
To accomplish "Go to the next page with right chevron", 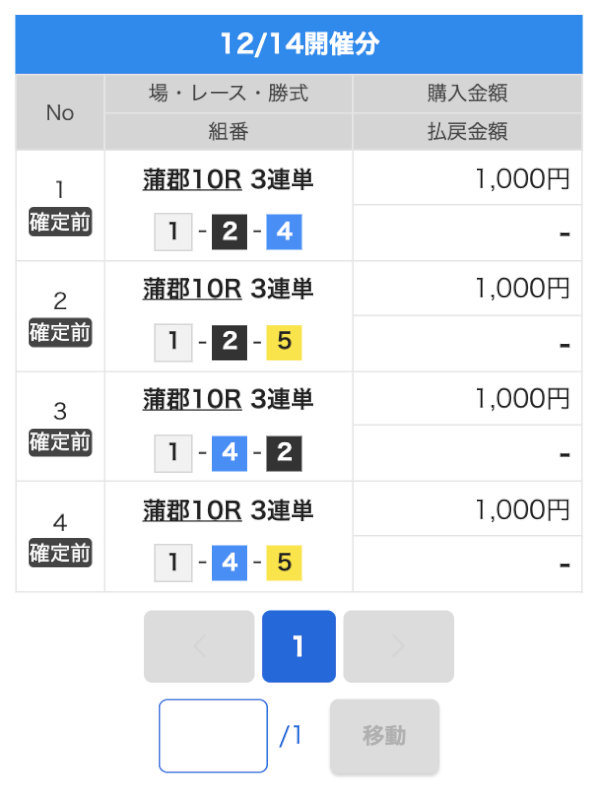I will (398, 646).
